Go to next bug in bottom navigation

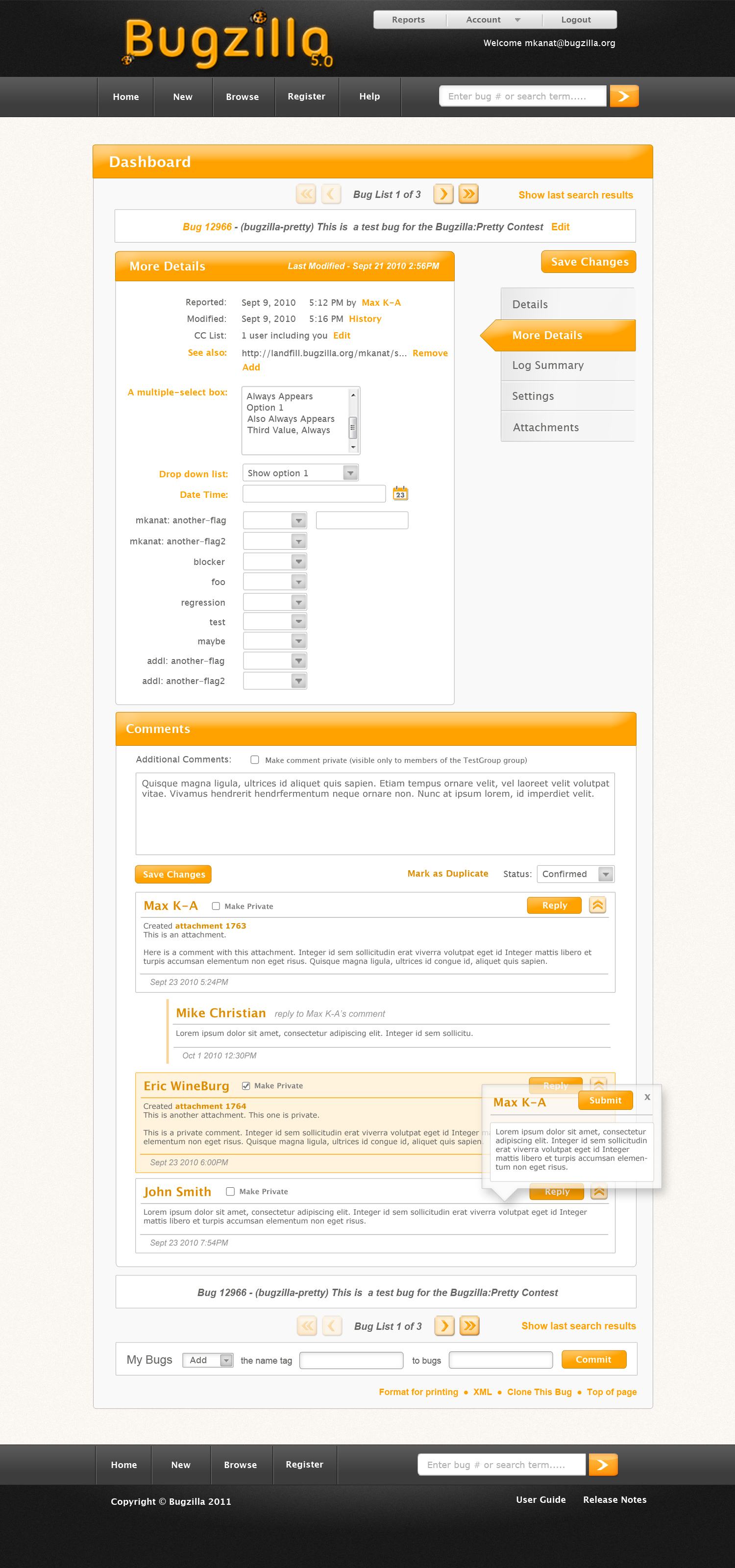coord(445,1325)
